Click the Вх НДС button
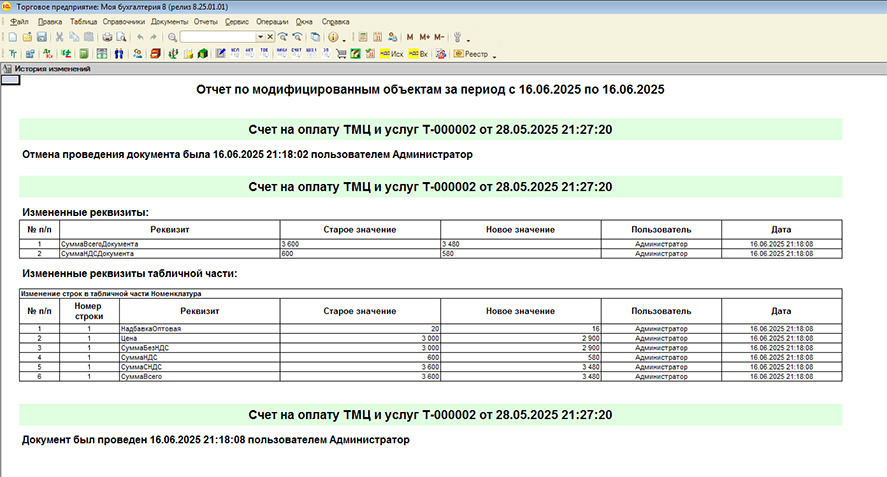The height and width of the screenshot is (477, 887). point(418,53)
